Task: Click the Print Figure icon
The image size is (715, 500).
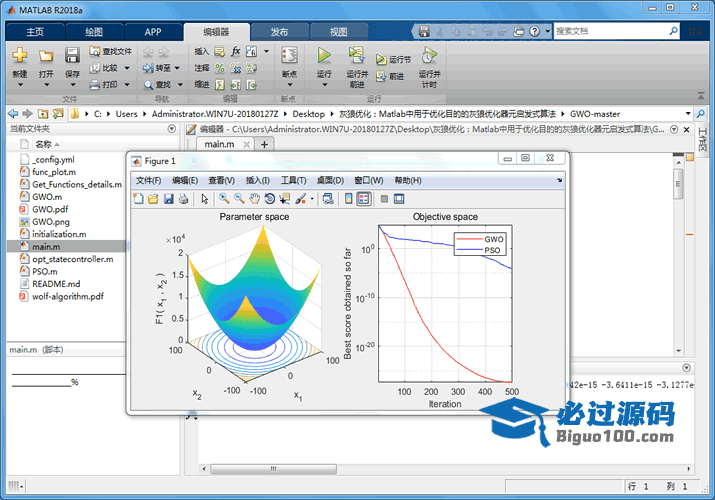Action: click(183, 199)
